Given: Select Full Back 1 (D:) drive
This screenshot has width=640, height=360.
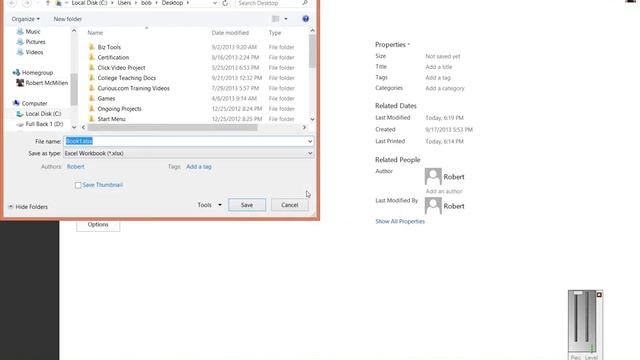Looking at the screenshot, I should [44, 124].
